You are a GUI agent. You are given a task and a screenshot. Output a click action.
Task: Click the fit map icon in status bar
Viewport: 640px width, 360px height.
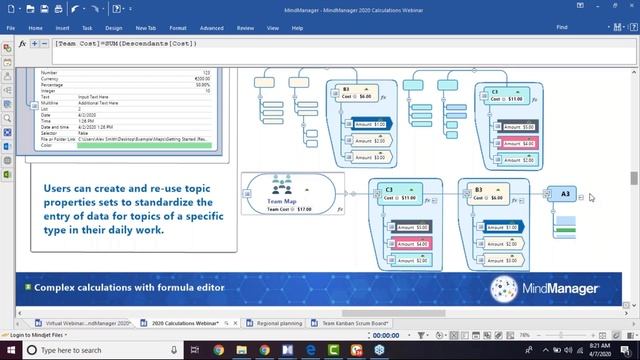602,336
